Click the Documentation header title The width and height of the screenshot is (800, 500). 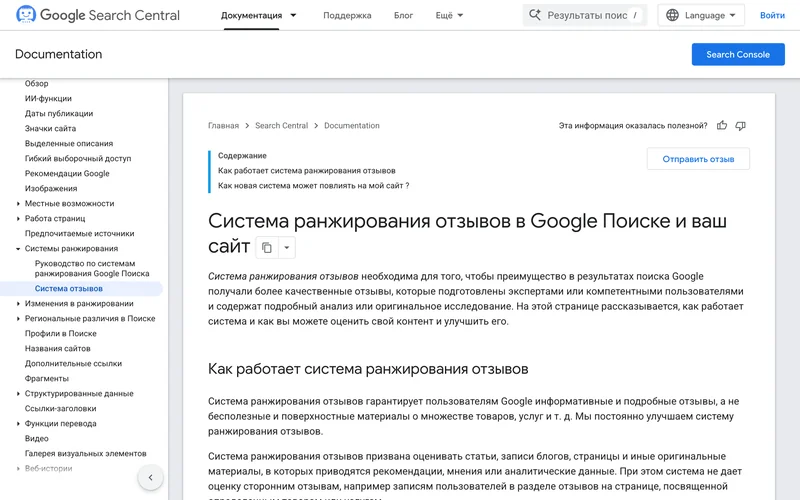click(59, 54)
